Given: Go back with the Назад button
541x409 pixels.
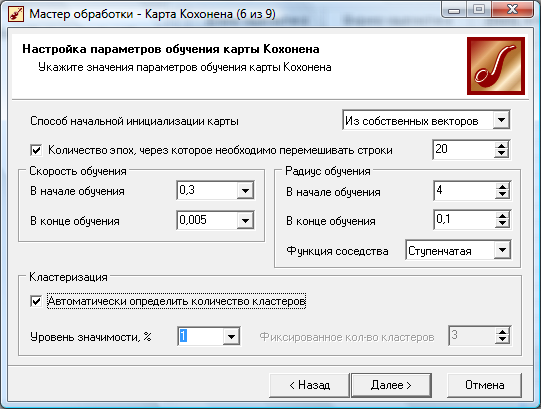Looking at the screenshot, I should (x=309, y=385).
